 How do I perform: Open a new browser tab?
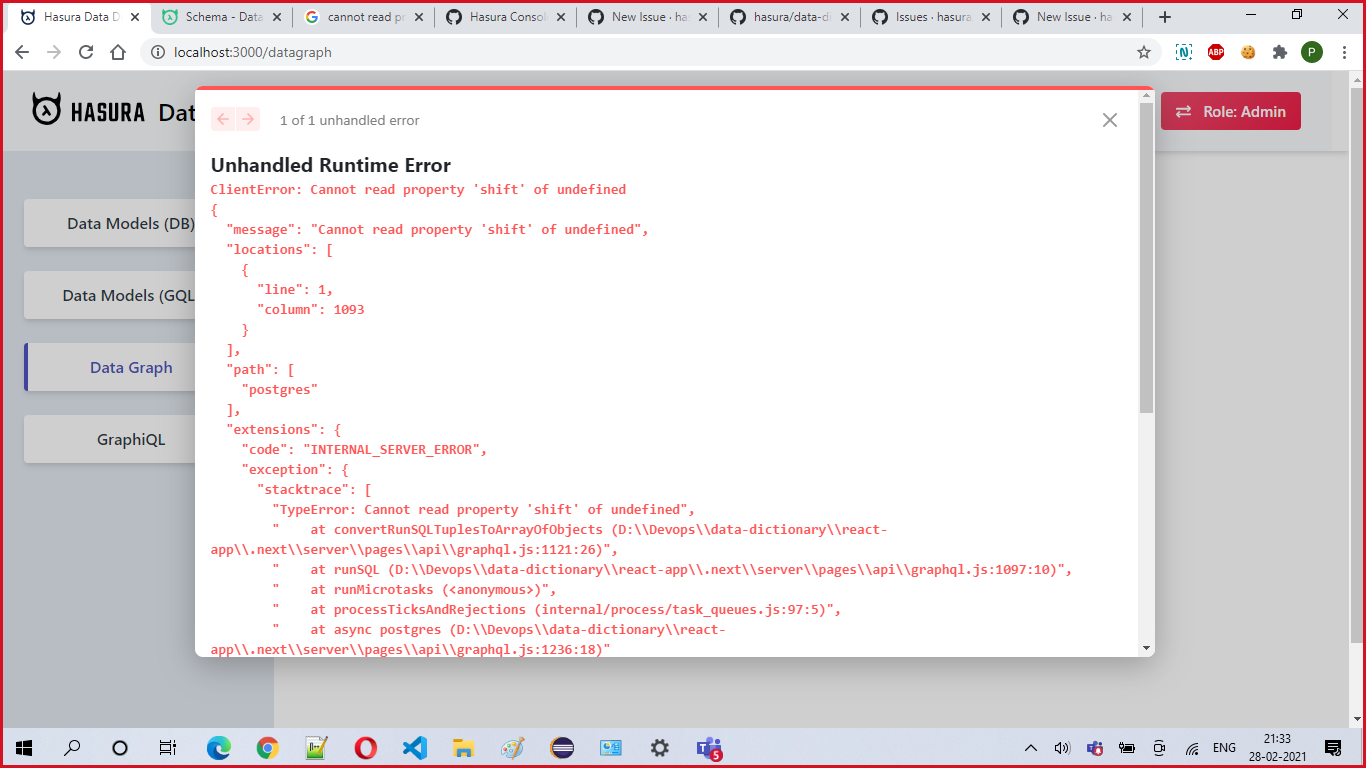tap(1164, 17)
